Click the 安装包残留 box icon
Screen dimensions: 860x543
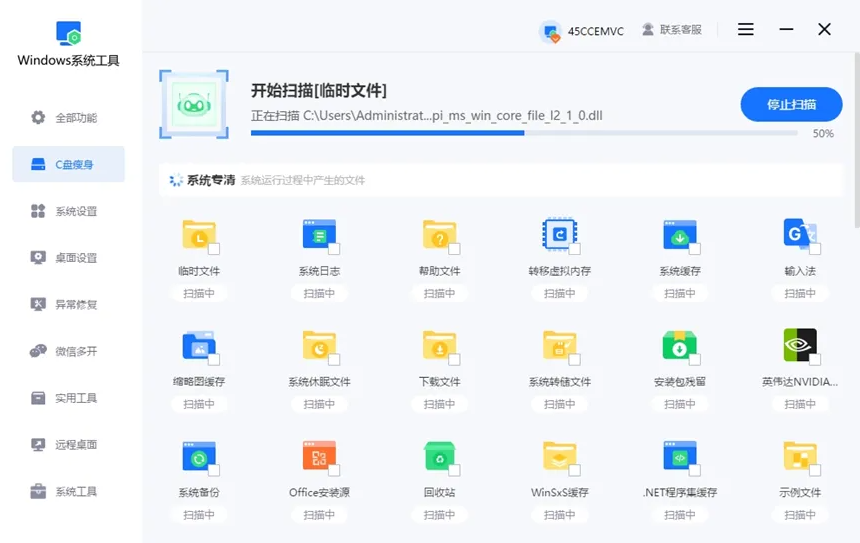coord(680,346)
